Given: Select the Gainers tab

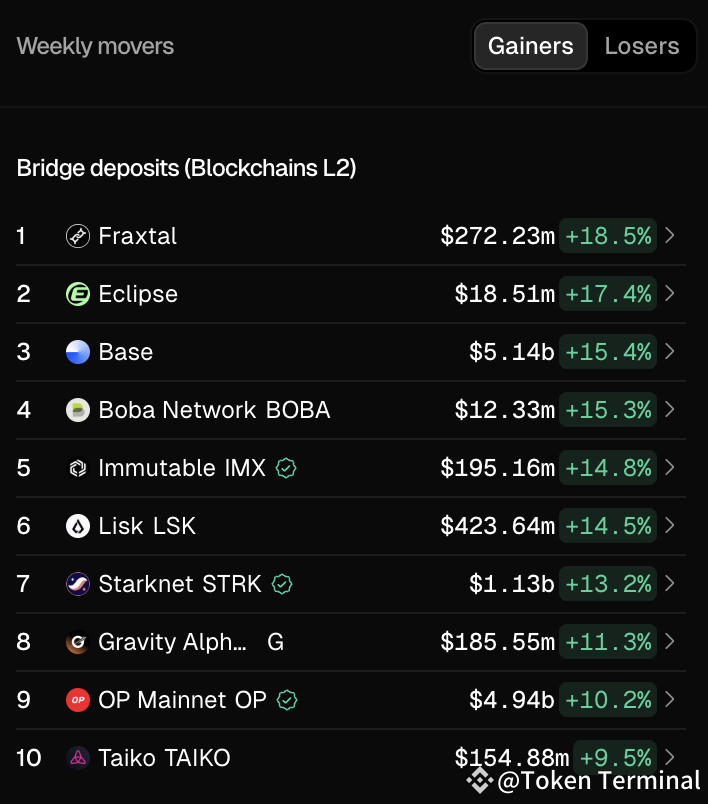Looking at the screenshot, I should tap(530, 45).
